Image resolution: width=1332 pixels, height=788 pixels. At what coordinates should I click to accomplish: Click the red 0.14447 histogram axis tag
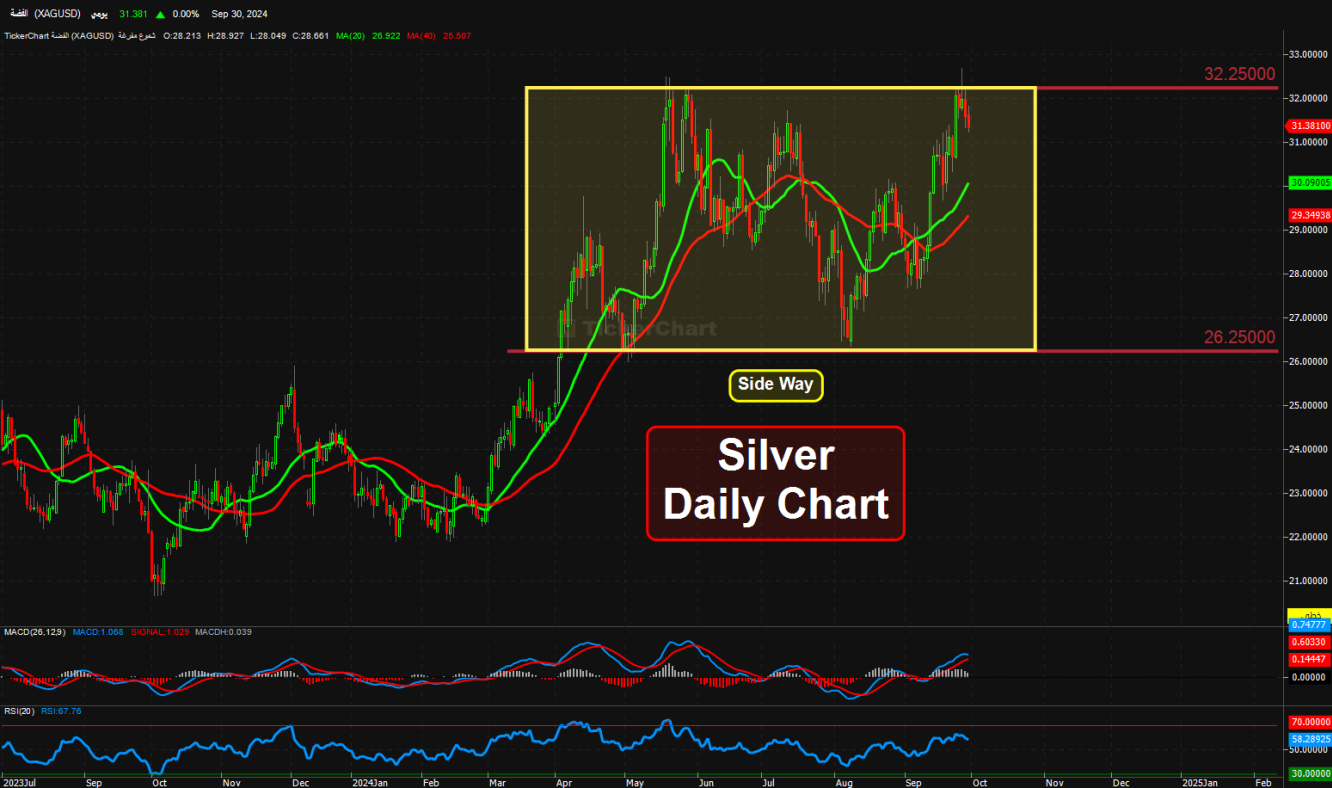(1308, 659)
